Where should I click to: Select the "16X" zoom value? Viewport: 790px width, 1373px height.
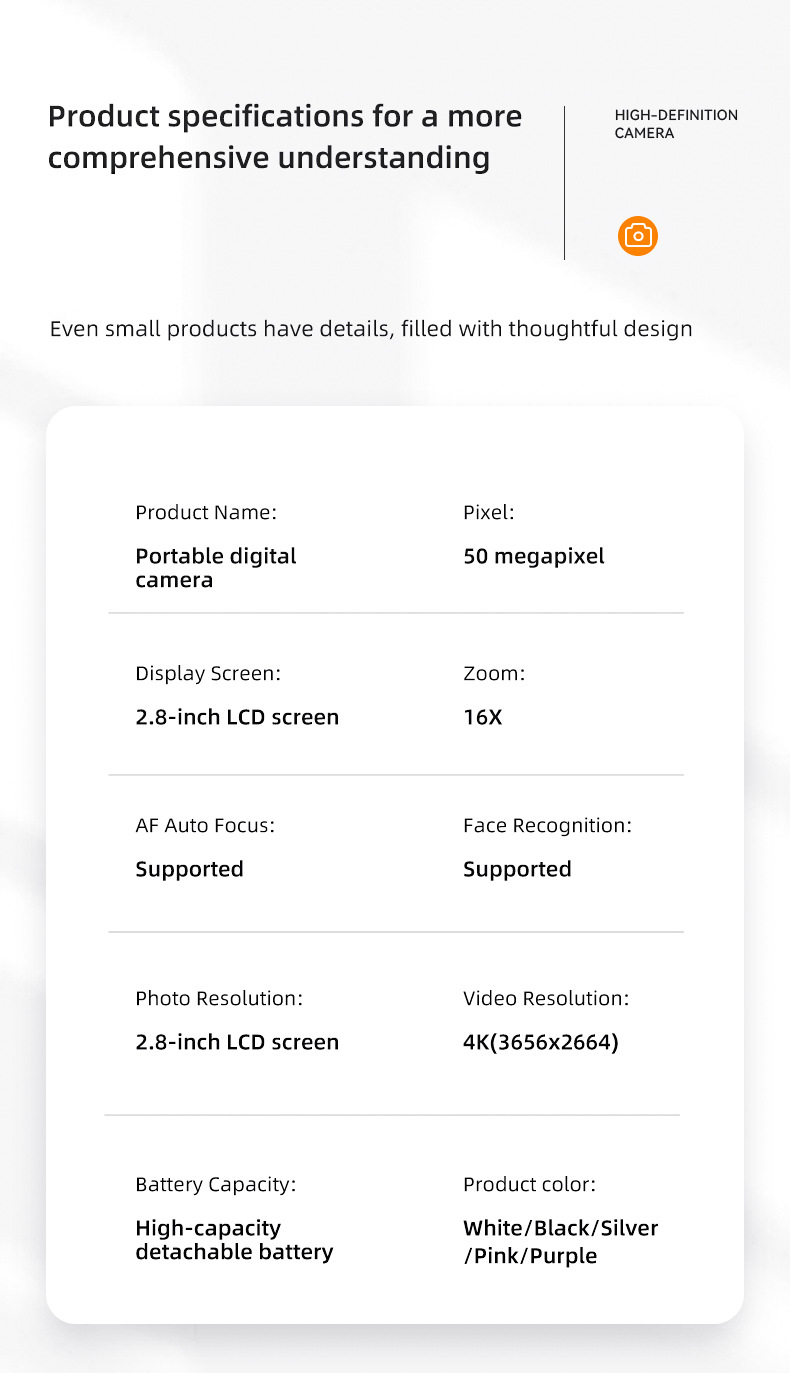pos(483,717)
